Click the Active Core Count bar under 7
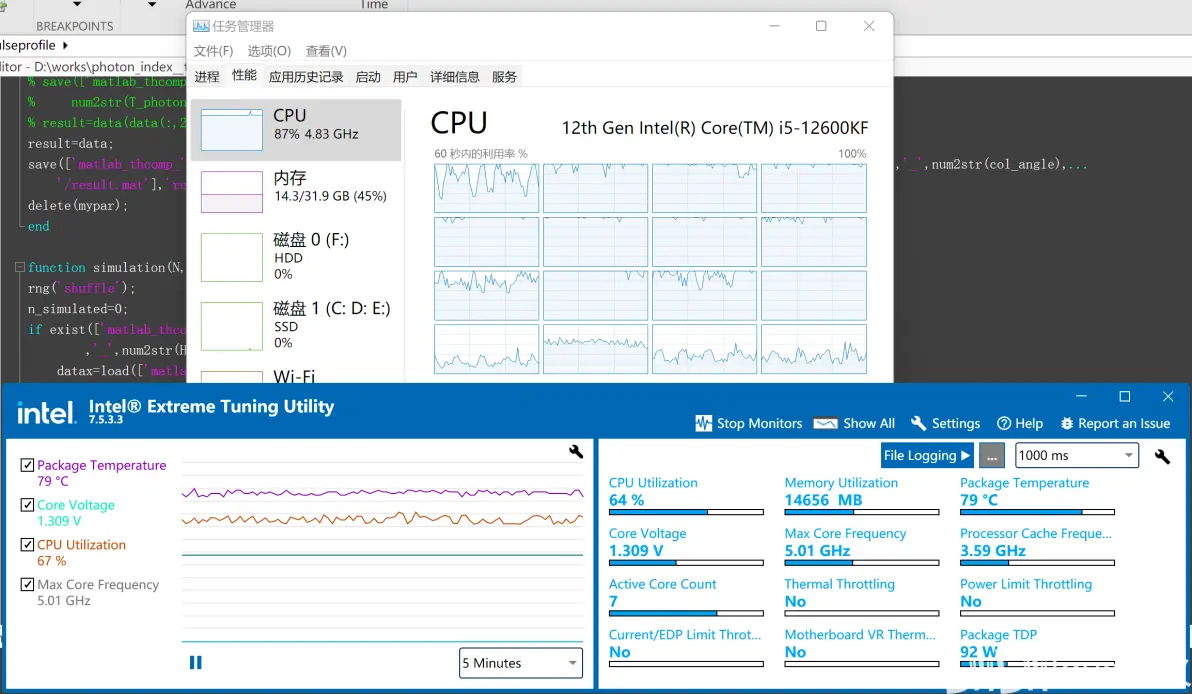 (x=686, y=613)
